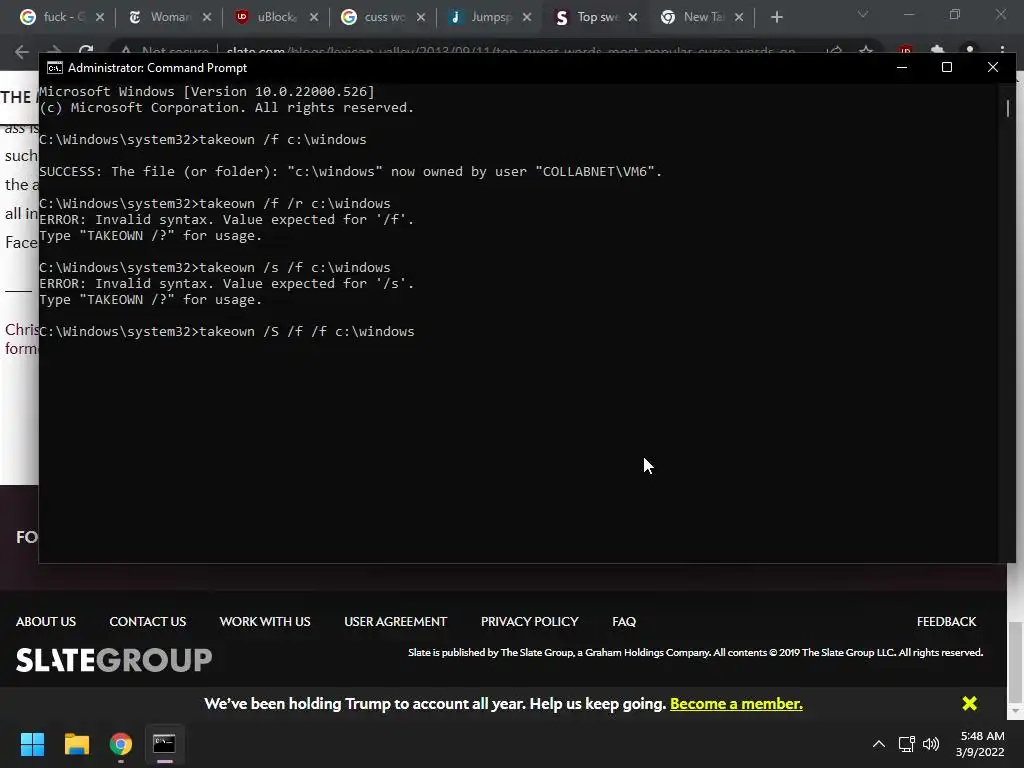
Task: Switch to the cuss words Google tab
Action: pyautogui.click(x=384, y=18)
